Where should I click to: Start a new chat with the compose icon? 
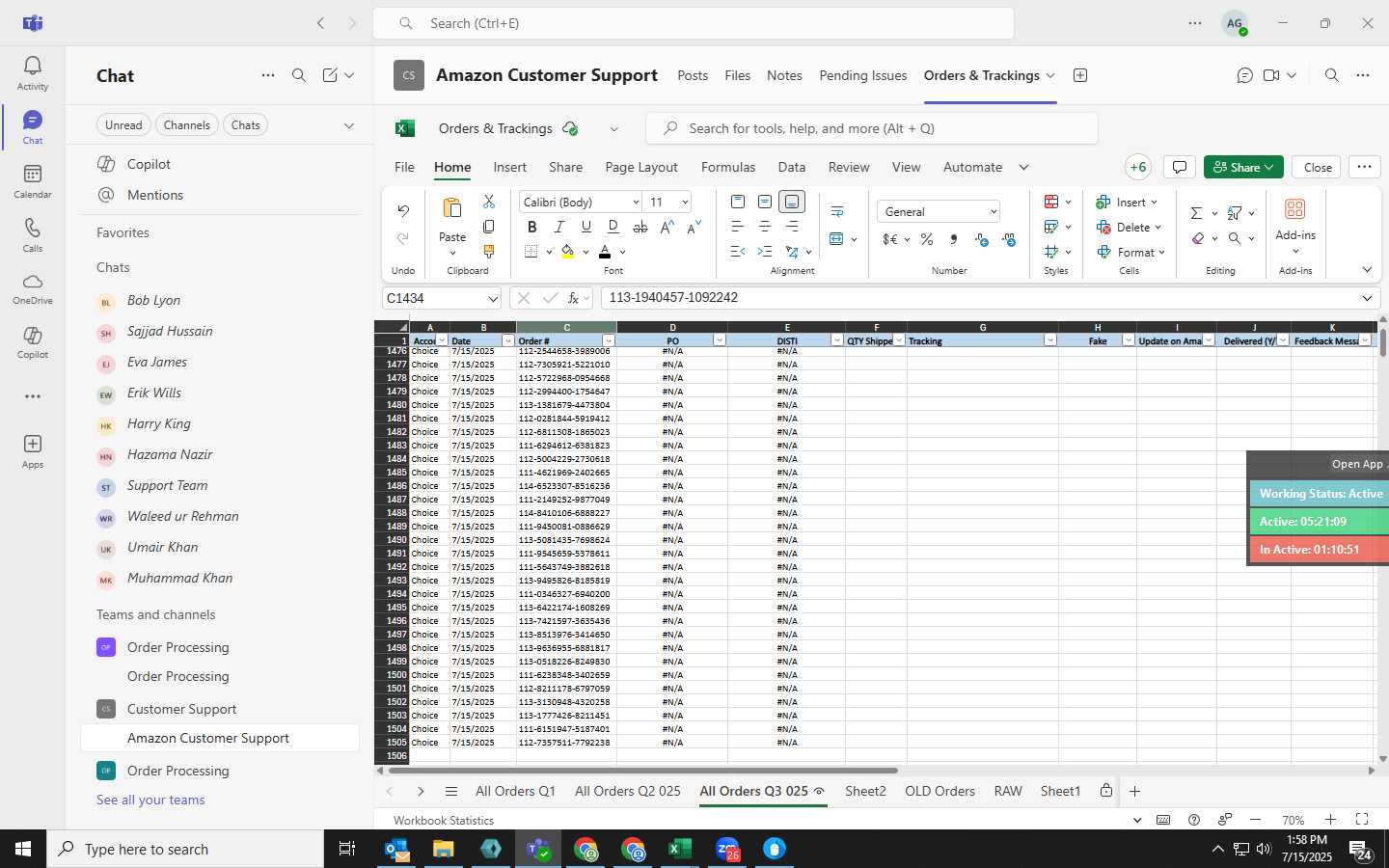click(x=330, y=75)
